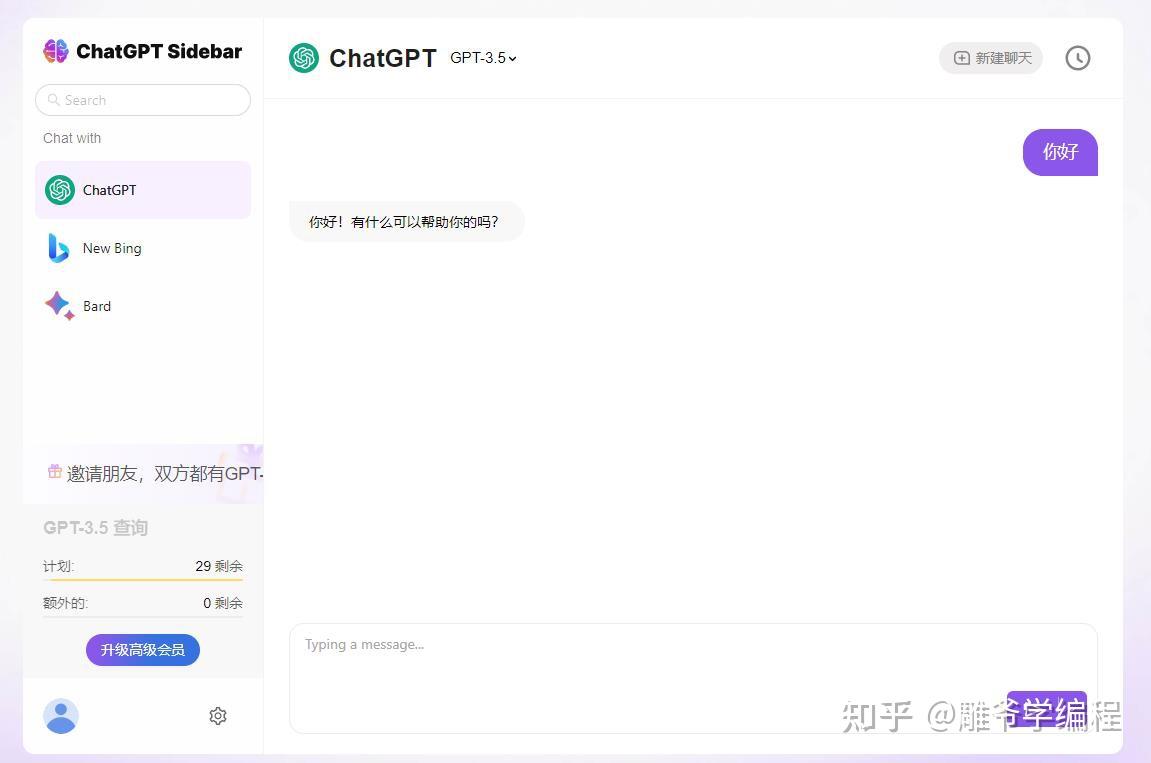Open chat history clock icon
This screenshot has height=763, width=1151.
1078,58
